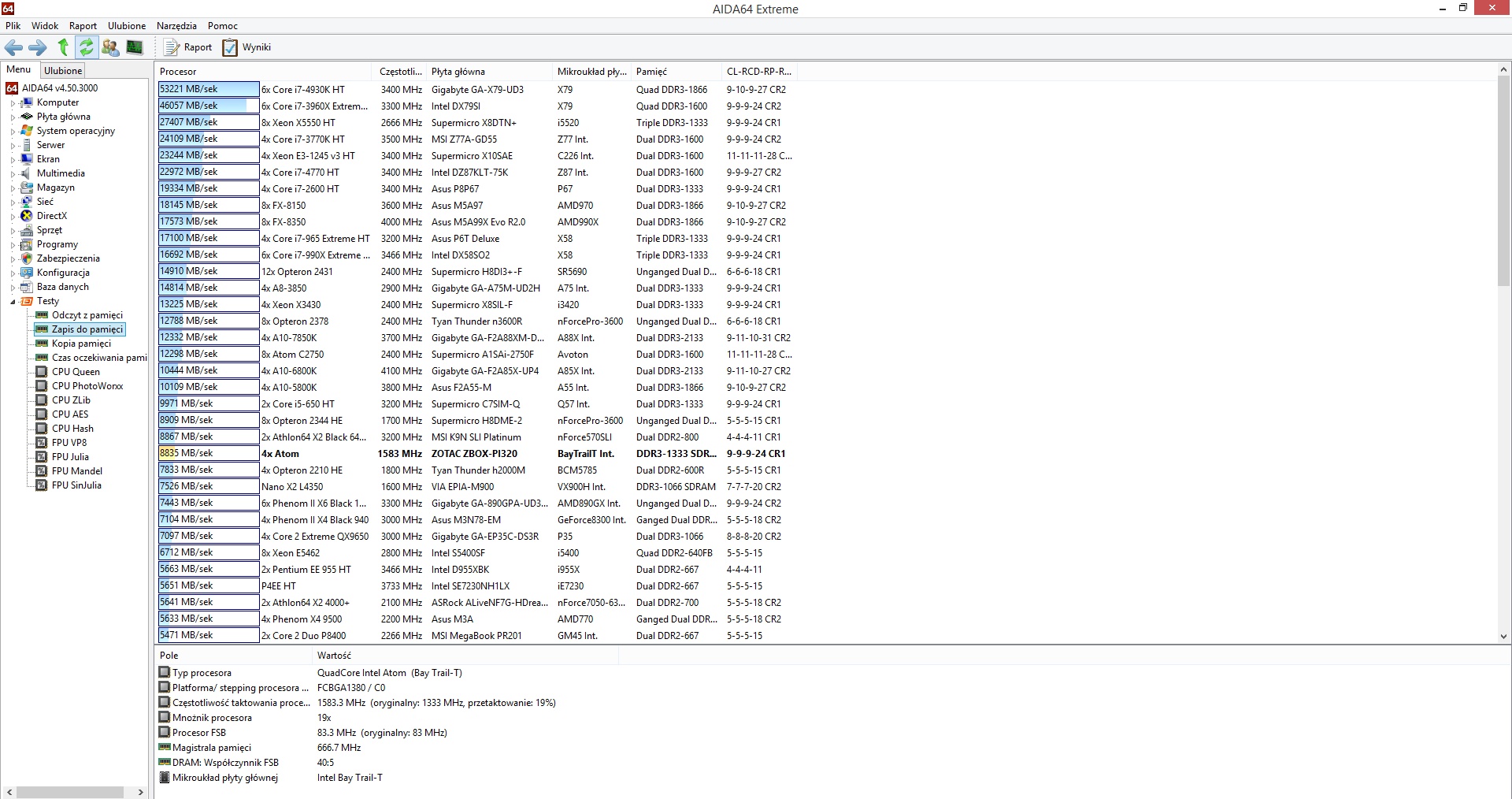
Task: Open the Narzędzia menu
Action: (x=176, y=26)
